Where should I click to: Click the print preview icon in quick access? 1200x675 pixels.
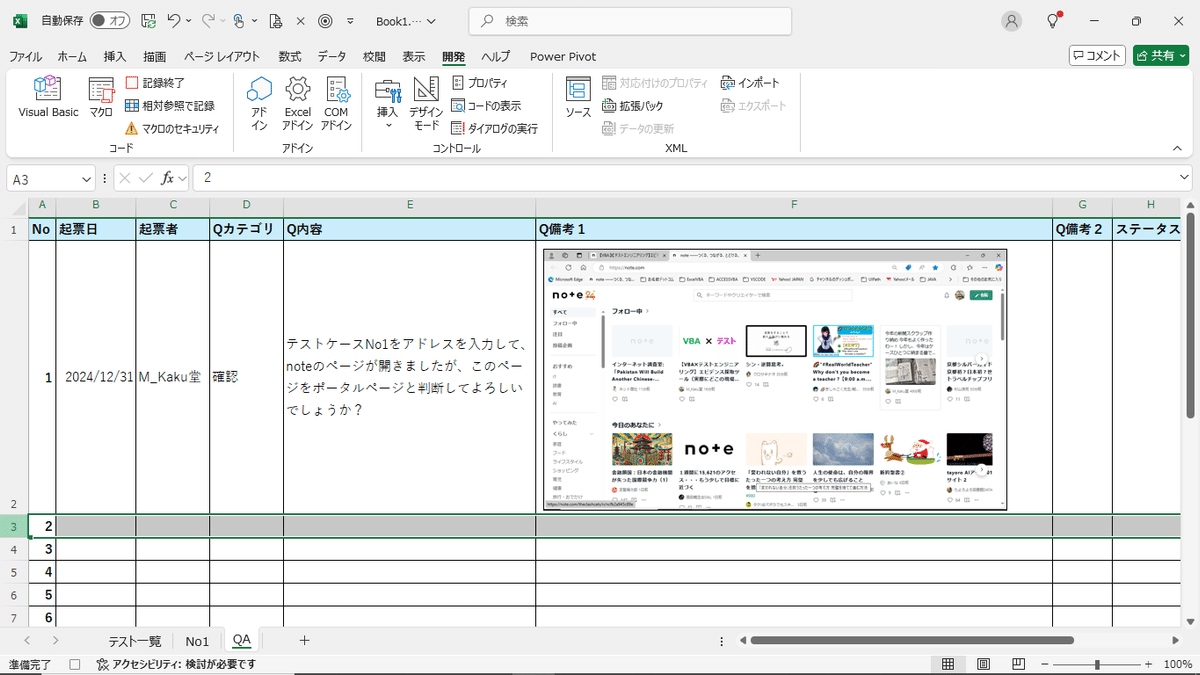(276, 21)
